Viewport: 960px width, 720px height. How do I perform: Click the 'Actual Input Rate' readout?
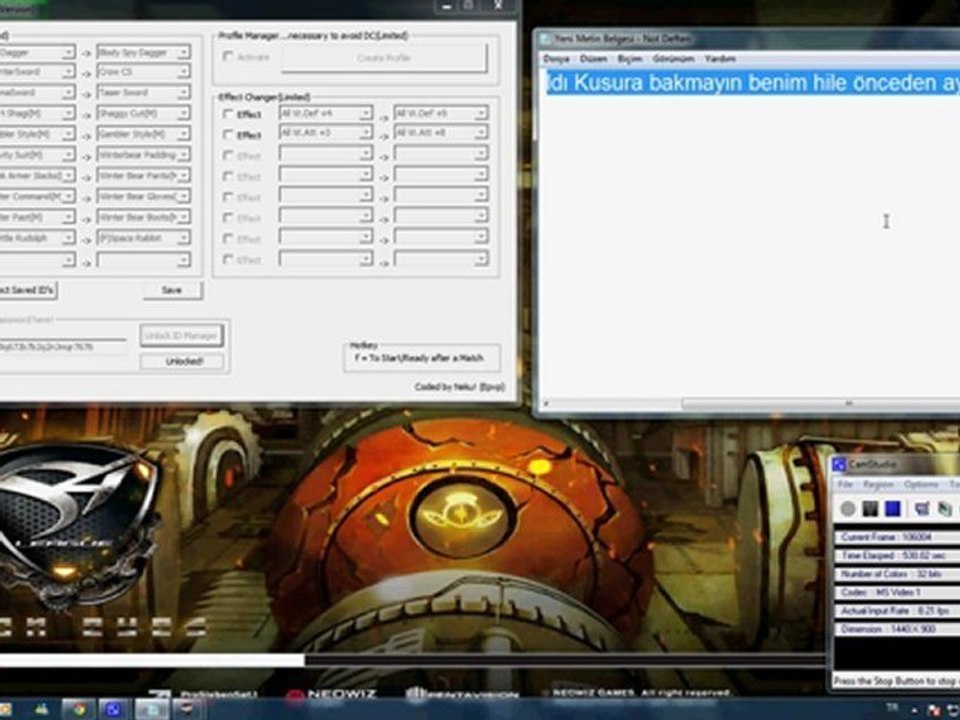pyautogui.click(x=897, y=611)
